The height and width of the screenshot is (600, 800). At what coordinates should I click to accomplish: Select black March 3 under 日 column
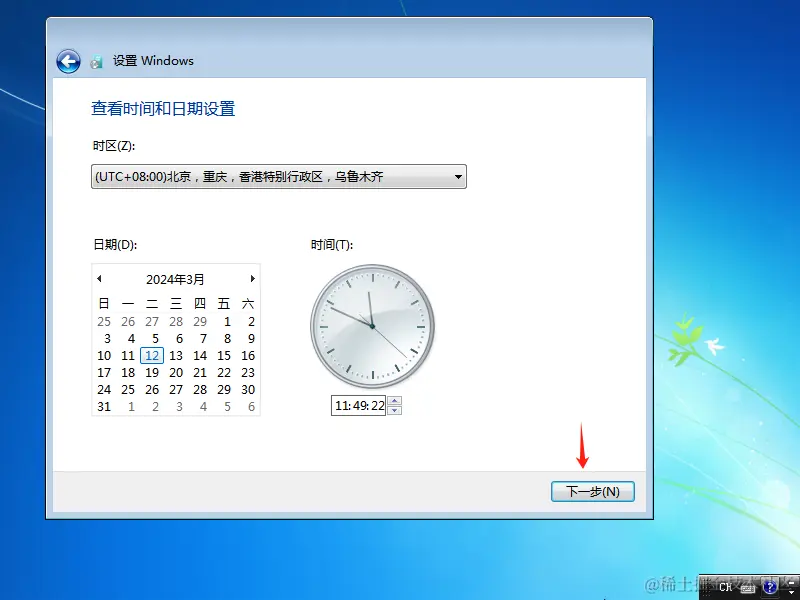click(107, 339)
